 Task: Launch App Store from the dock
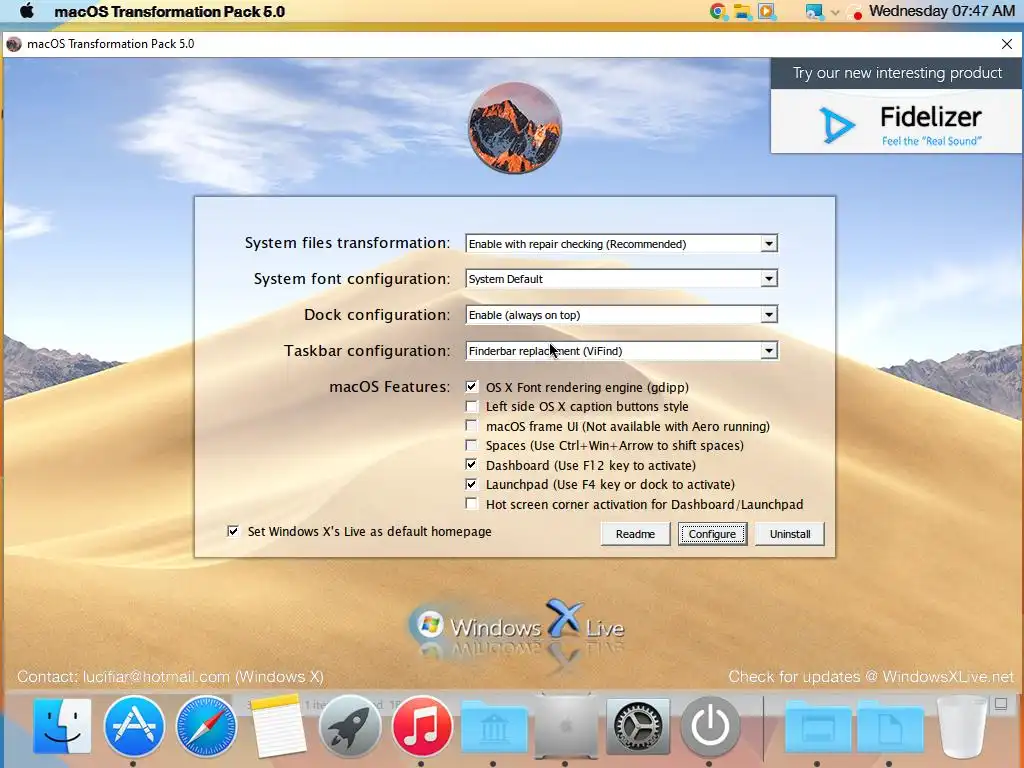point(134,726)
